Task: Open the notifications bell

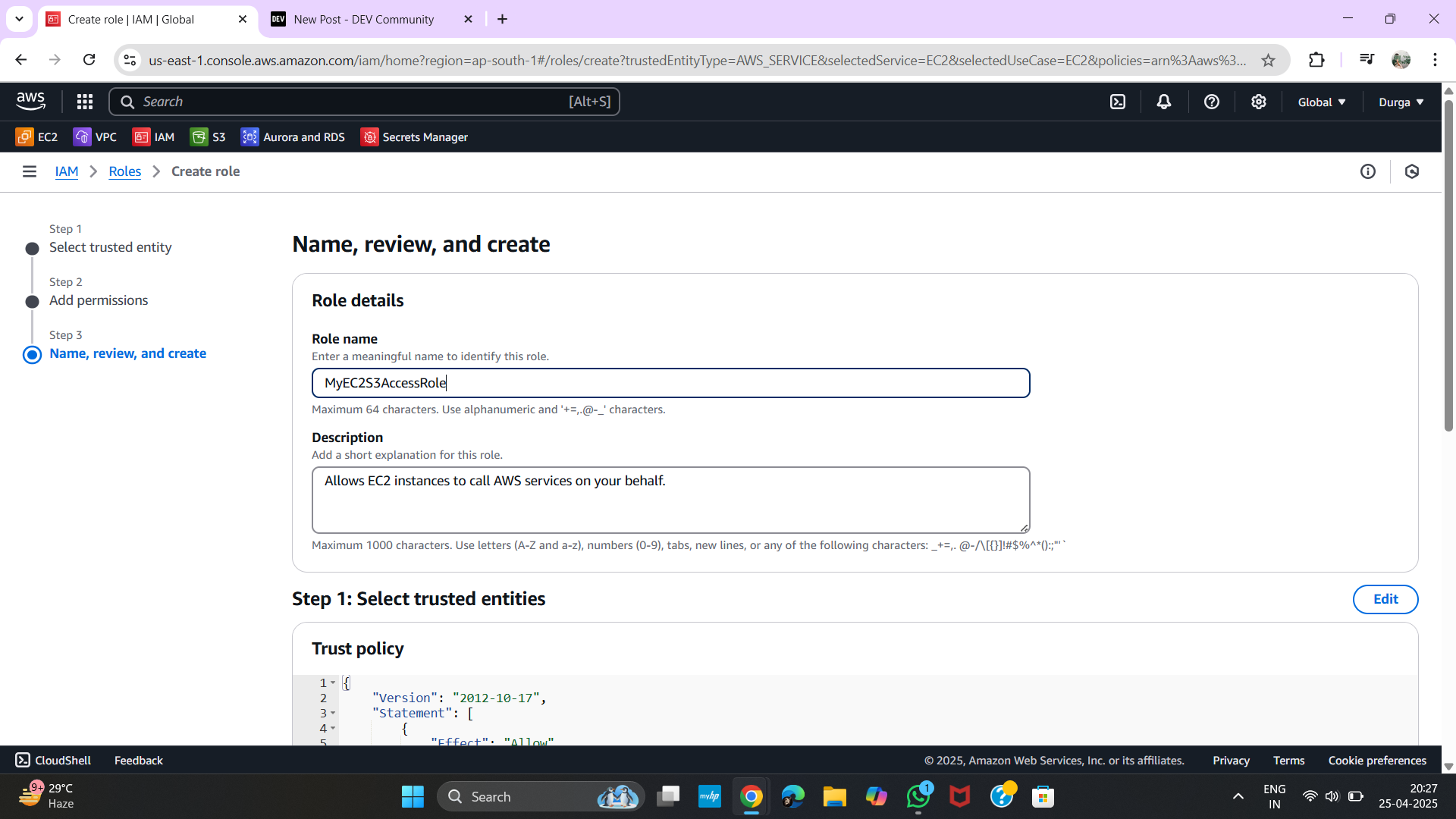Action: tap(1164, 102)
